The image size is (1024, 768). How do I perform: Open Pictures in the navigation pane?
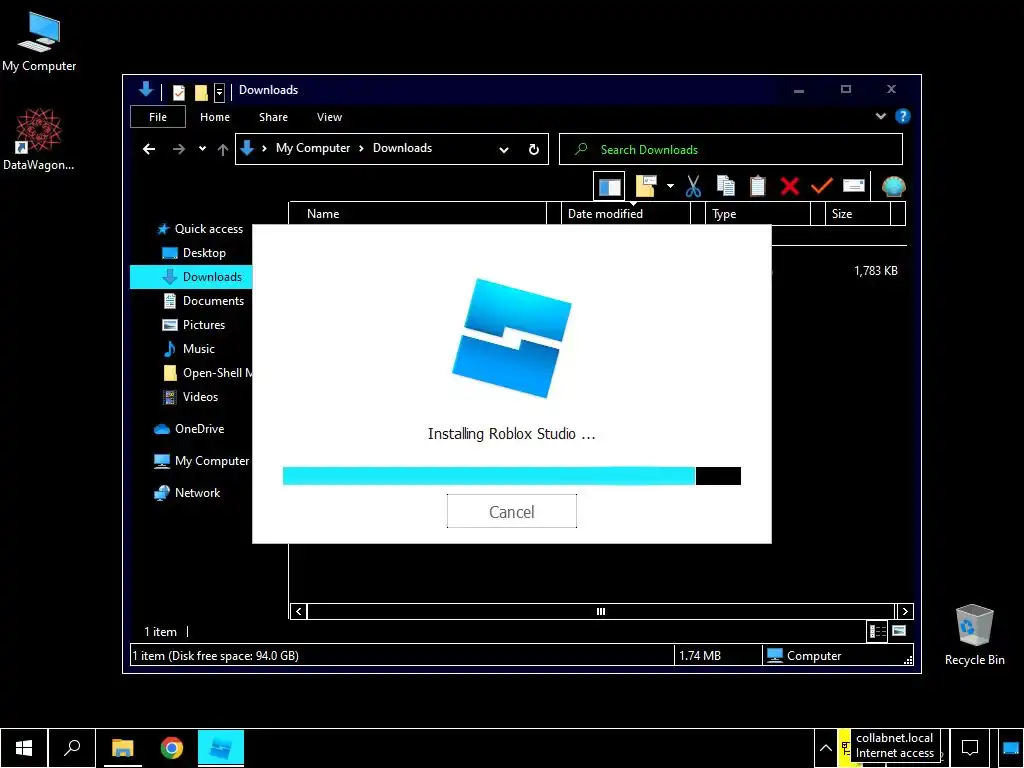point(193,325)
